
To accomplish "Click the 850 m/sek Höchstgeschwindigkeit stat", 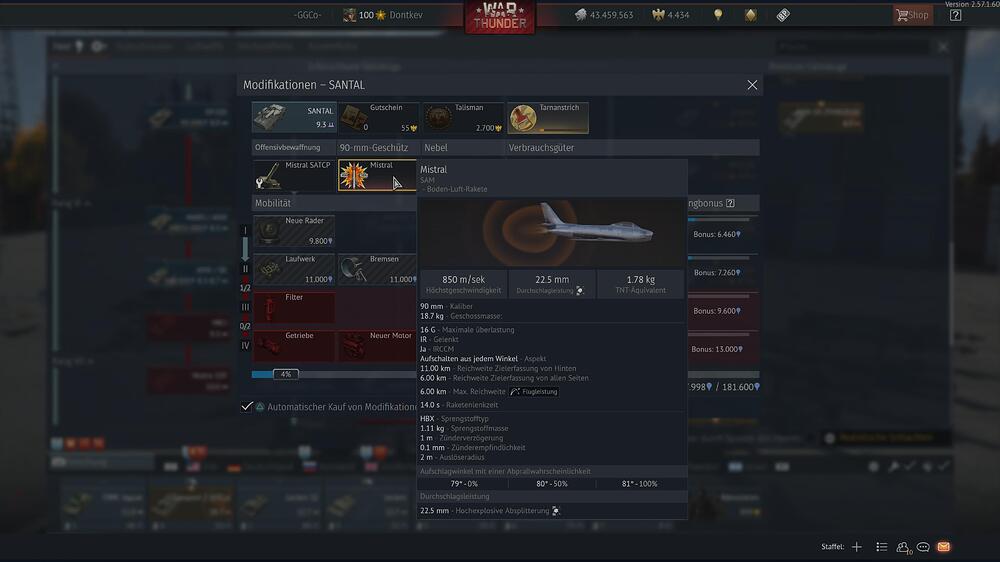I will pyautogui.click(x=464, y=284).
